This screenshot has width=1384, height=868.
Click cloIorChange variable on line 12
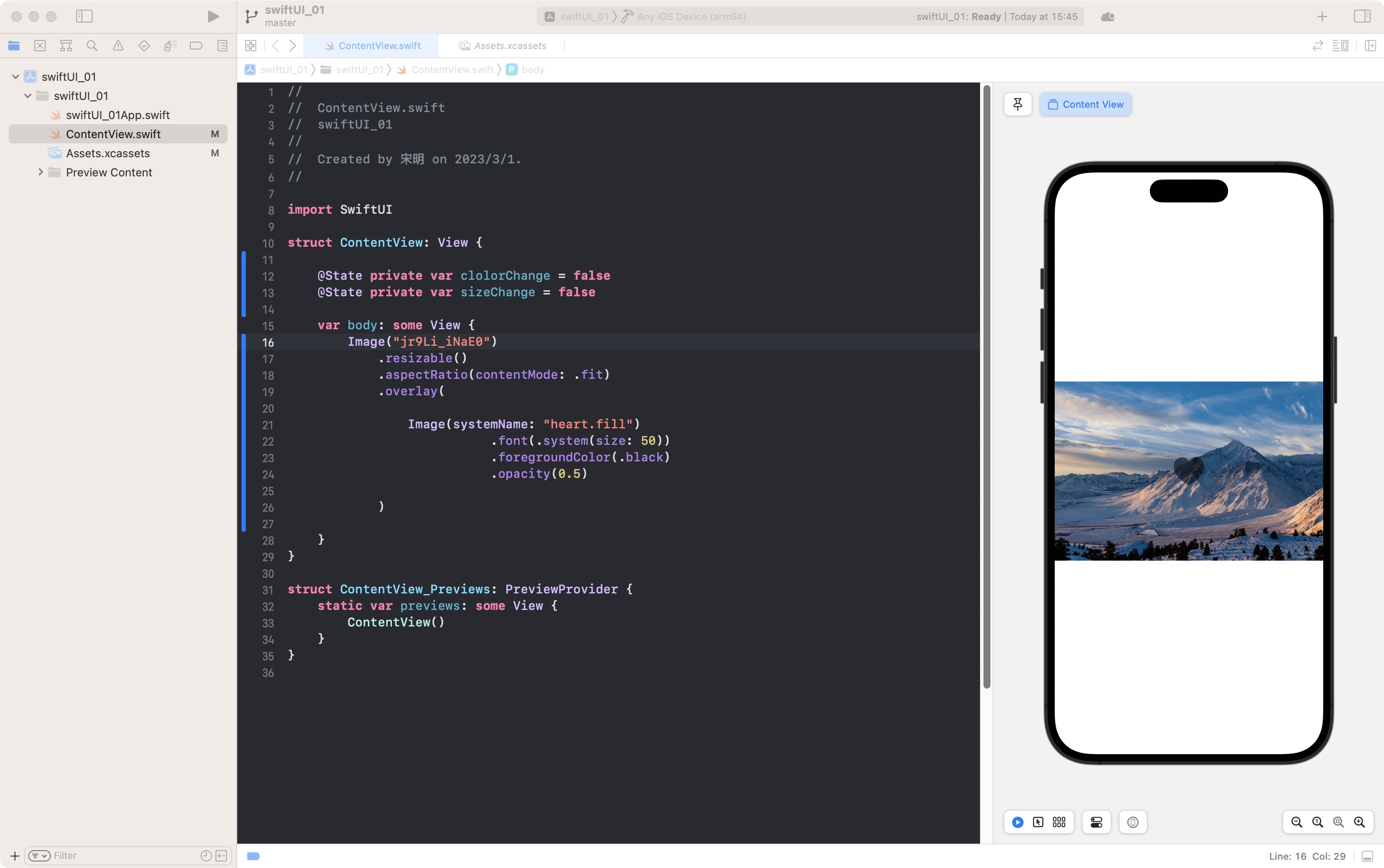(505, 275)
